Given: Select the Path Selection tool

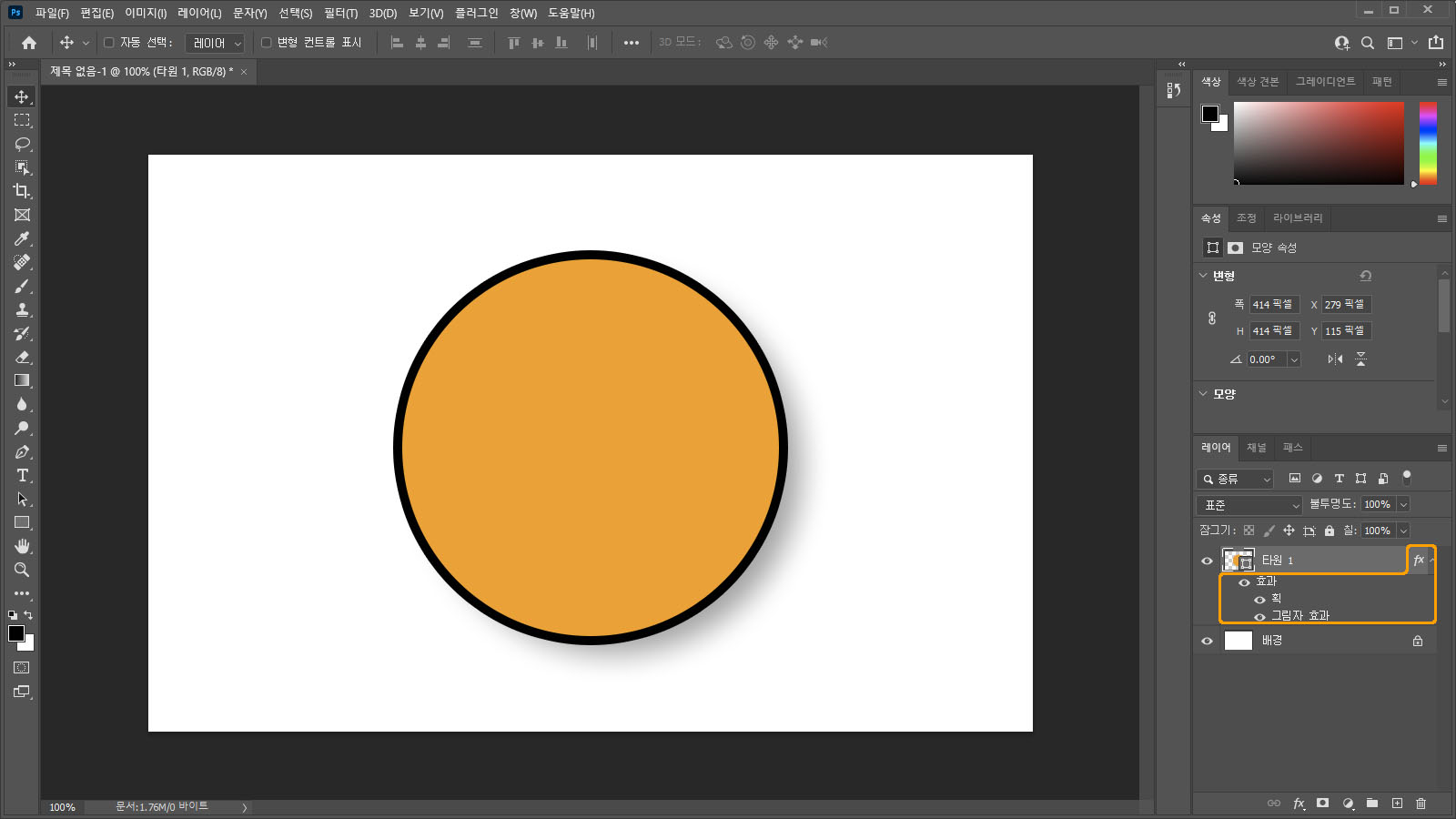Looking at the screenshot, I should point(22,499).
